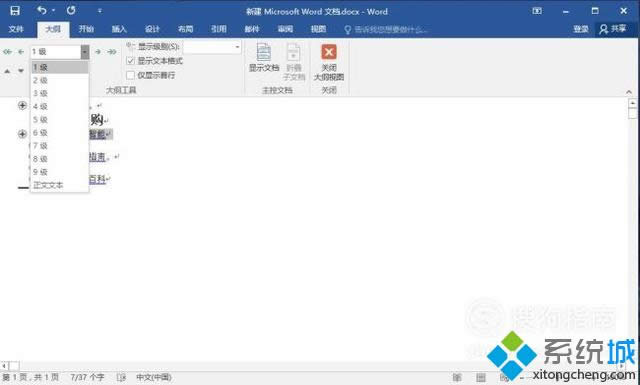Open the 邮件 tab
Image resolution: width=640 pixels, height=385 pixels.
pos(252,29)
